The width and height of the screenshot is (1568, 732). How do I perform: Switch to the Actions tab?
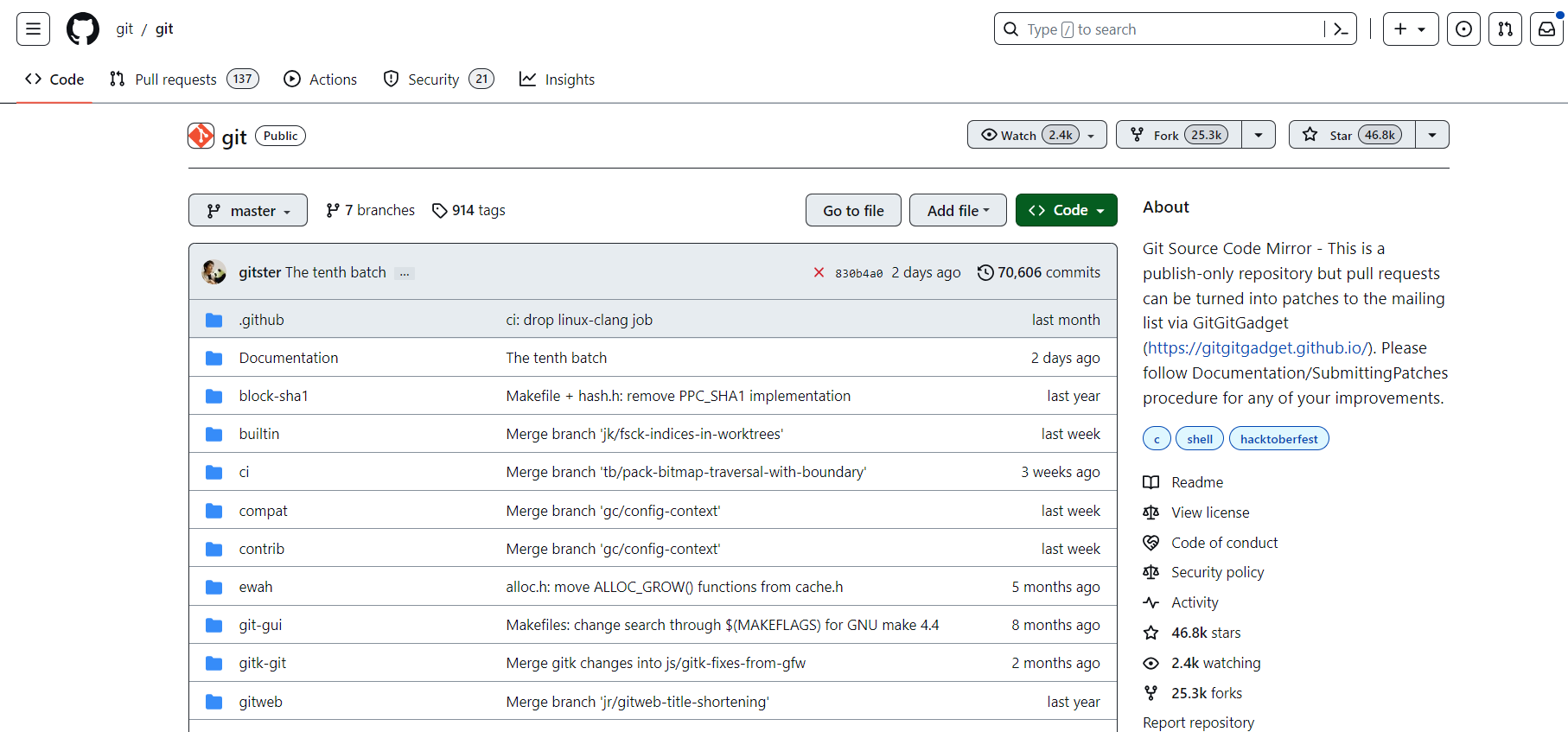point(321,80)
